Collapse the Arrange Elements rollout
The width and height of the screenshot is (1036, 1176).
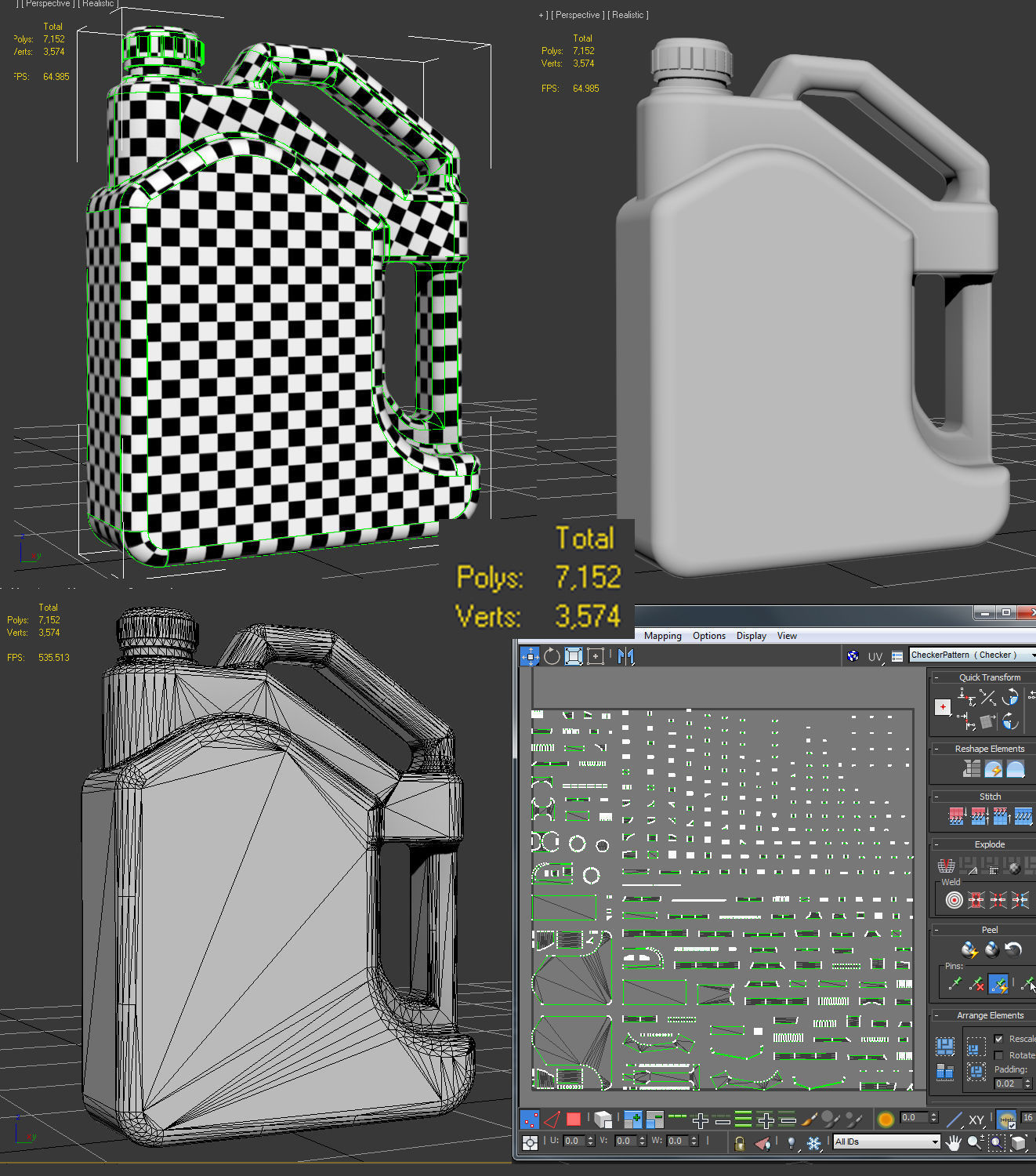[x=936, y=1015]
